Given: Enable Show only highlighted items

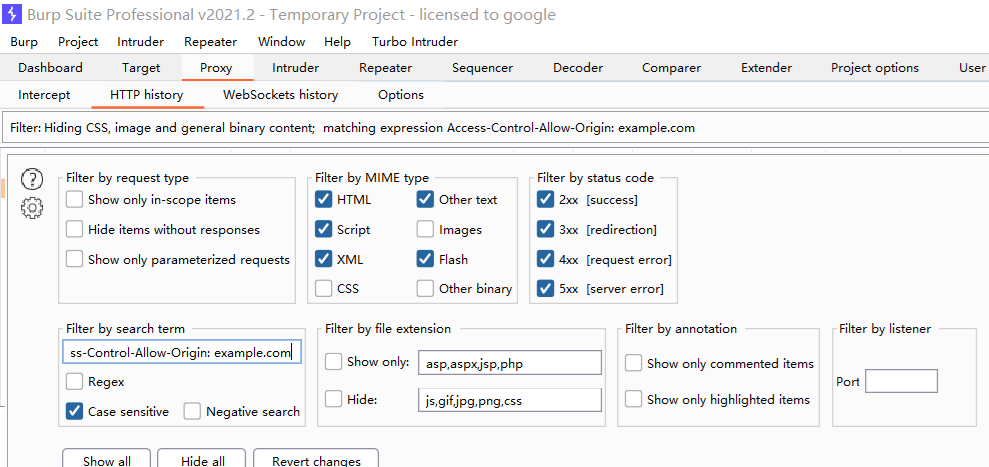Looking at the screenshot, I should (633, 399).
